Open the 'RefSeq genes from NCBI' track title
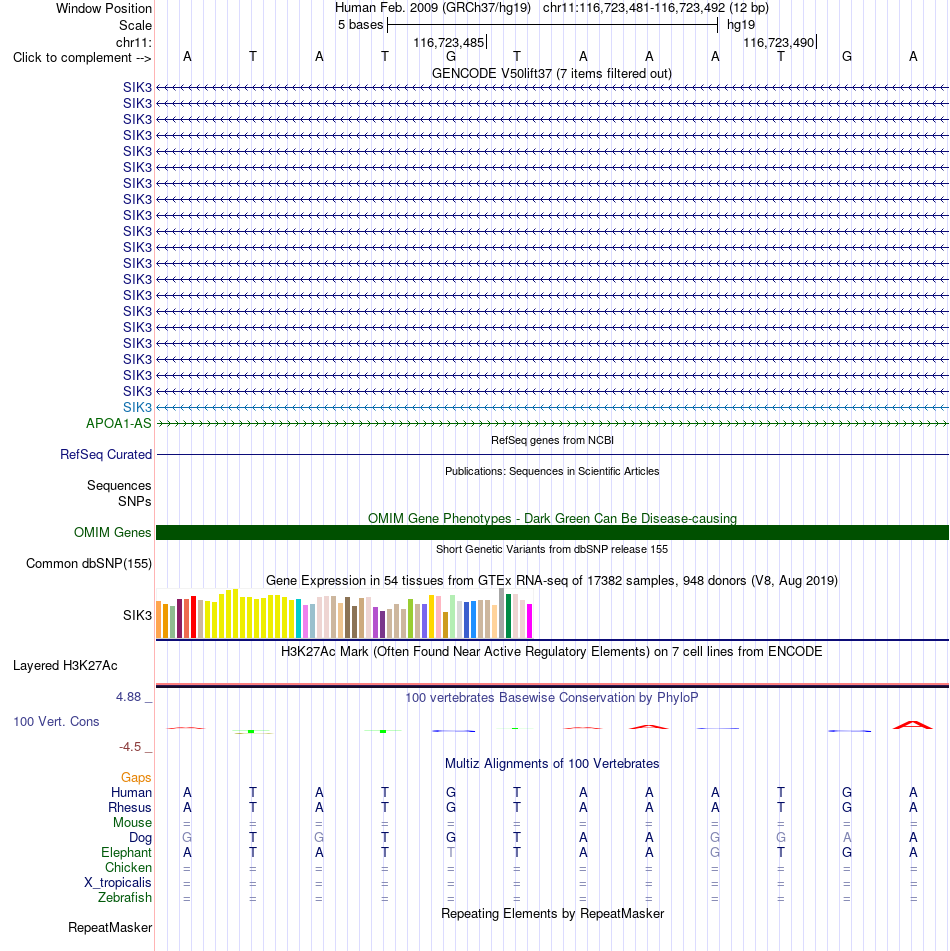Screen dimensions: 950x951 [x=552, y=440]
